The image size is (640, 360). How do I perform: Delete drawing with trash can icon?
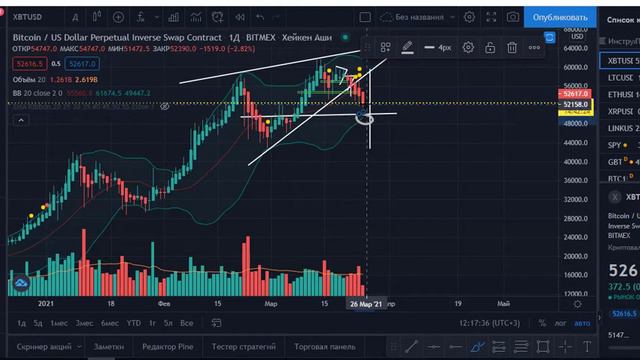(512, 48)
